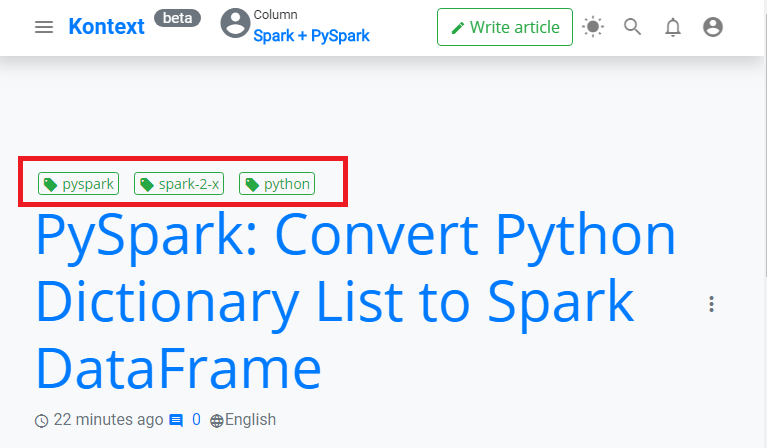Select the spark-2-x tag
This screenshot has height=448, width=767.
179,184
